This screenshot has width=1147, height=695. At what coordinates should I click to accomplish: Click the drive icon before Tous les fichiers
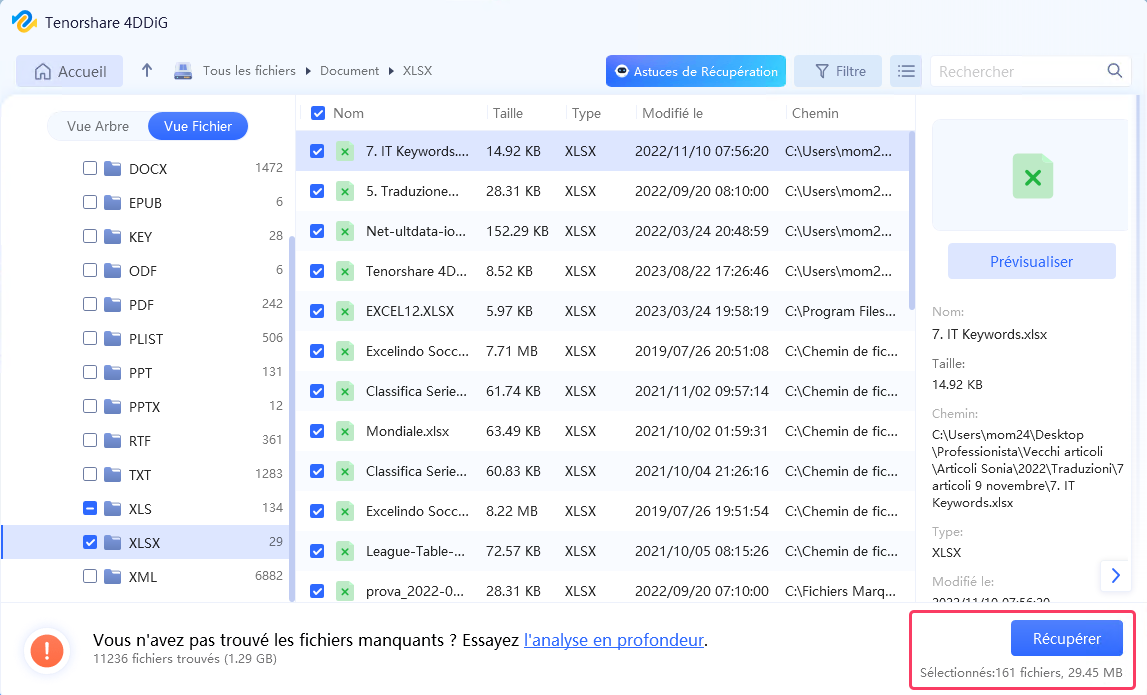coord(183,70)
